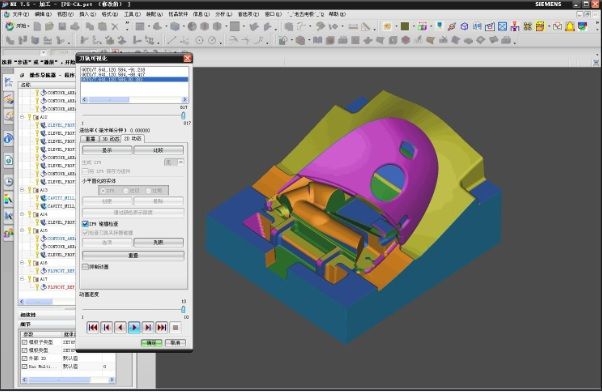Click the Play forward playback button
Image resolution: width=602 pixels, height=392 pixels.
click(134, 327)
